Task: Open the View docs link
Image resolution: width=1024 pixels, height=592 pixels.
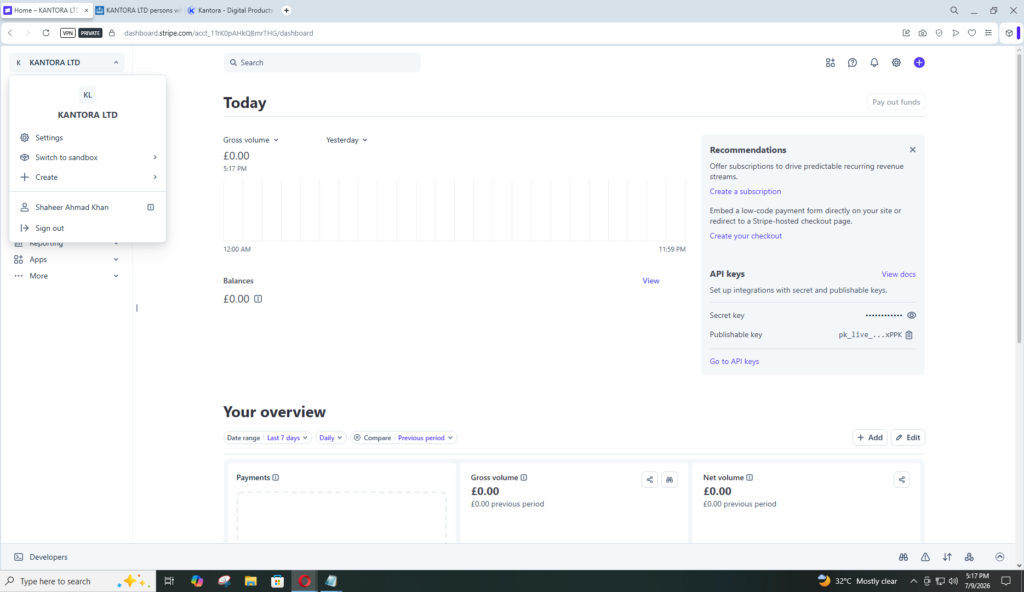Action: [899, 274]
